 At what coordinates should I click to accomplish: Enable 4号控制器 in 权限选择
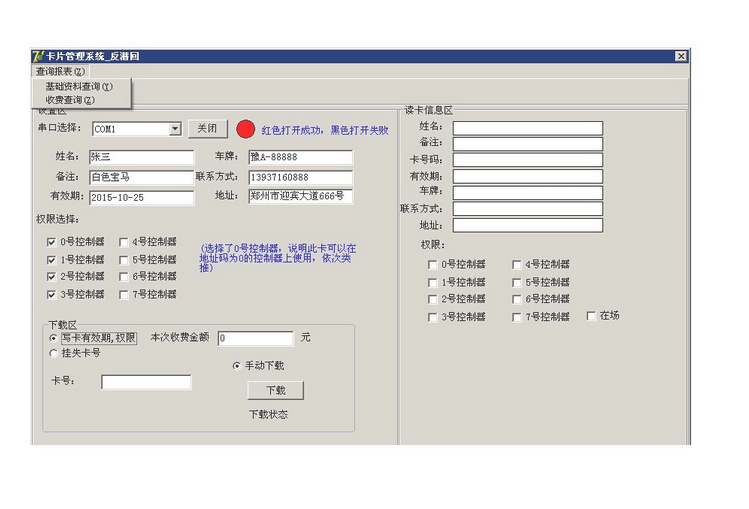[x=124, y=242]
